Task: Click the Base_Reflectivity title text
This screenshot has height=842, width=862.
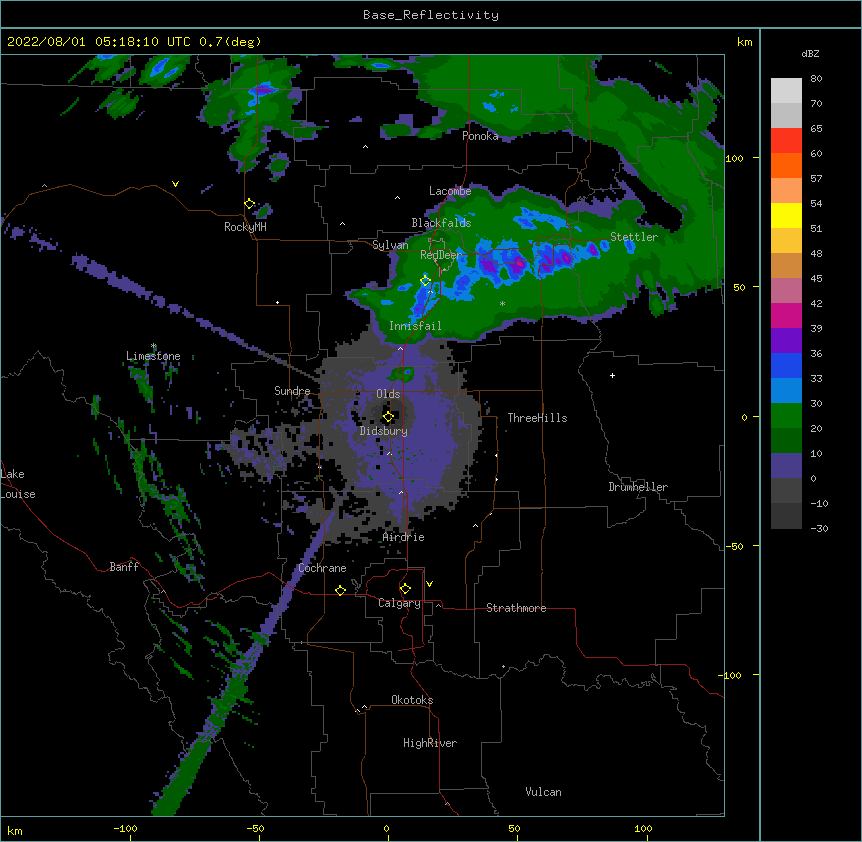Action: pyautogui.click(x=431, y=15)
